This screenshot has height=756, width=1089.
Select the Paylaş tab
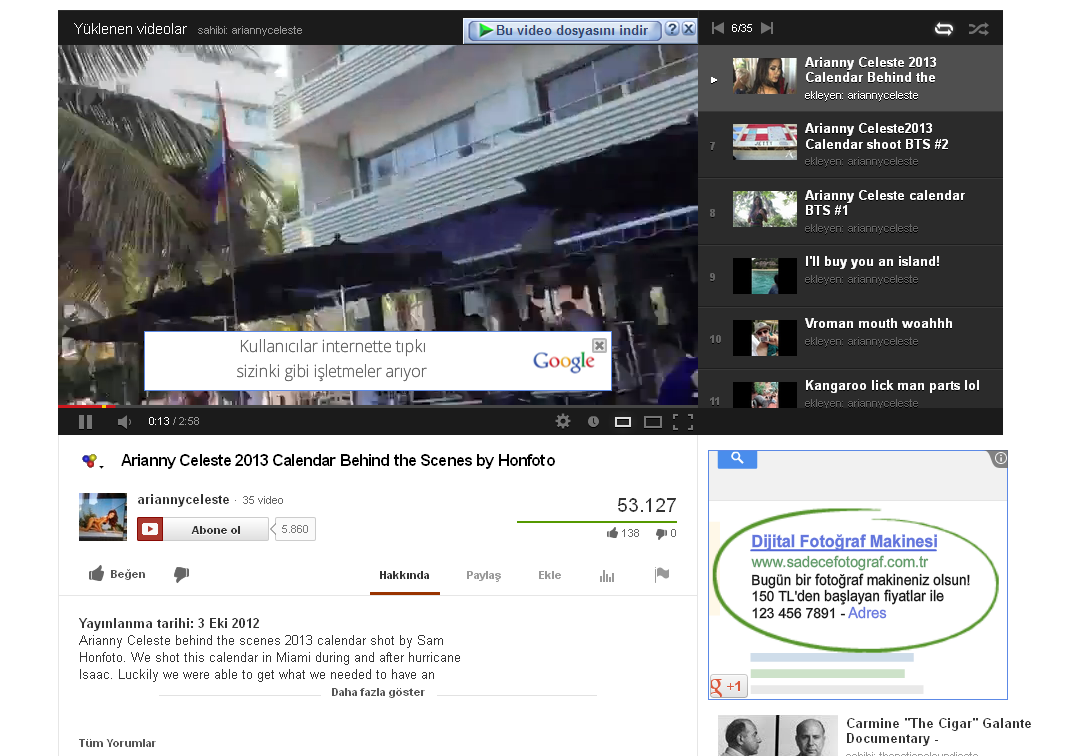pos(483,576)
